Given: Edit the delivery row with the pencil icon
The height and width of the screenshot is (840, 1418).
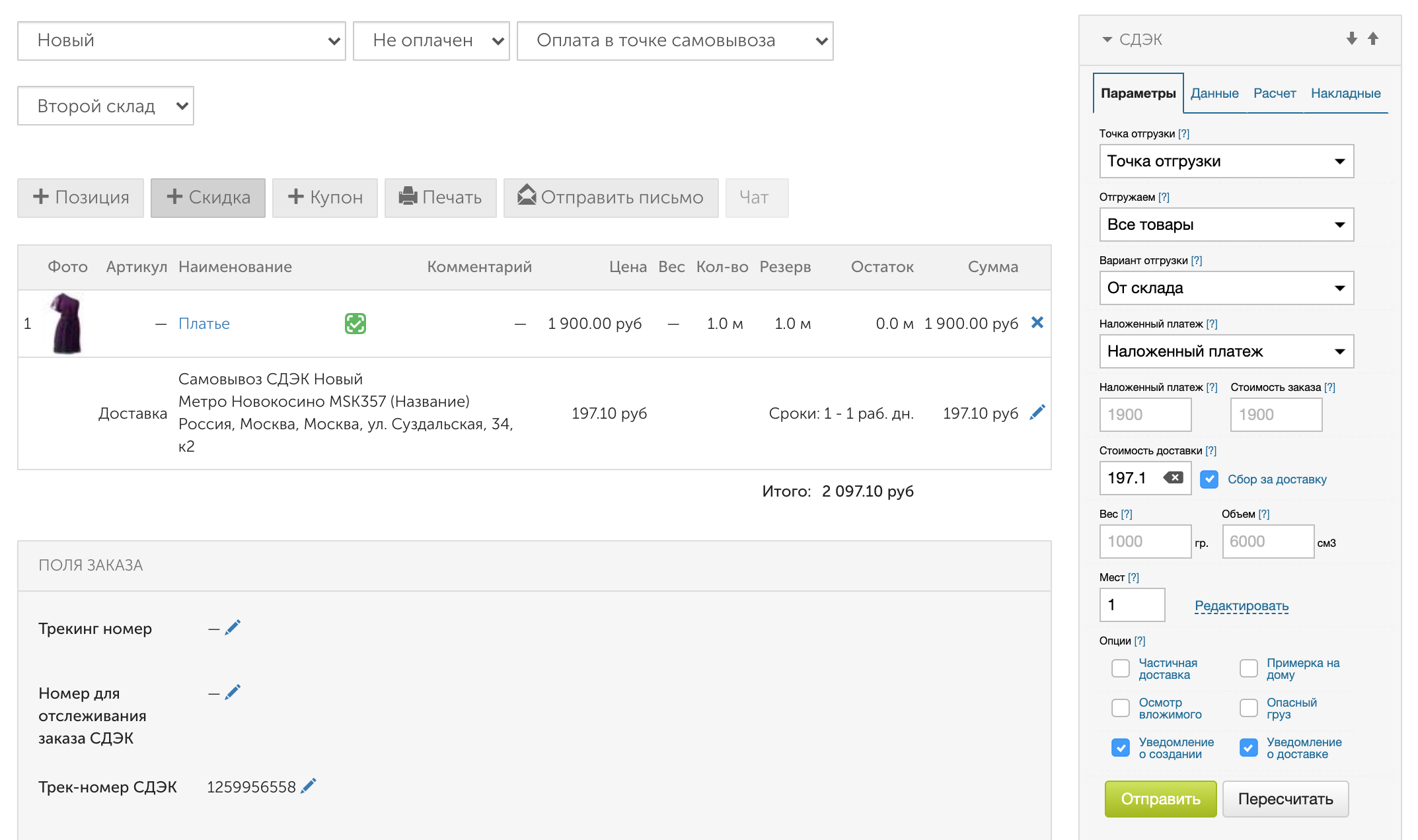Looking at the screenshot, I should [x=1037, y=412].
